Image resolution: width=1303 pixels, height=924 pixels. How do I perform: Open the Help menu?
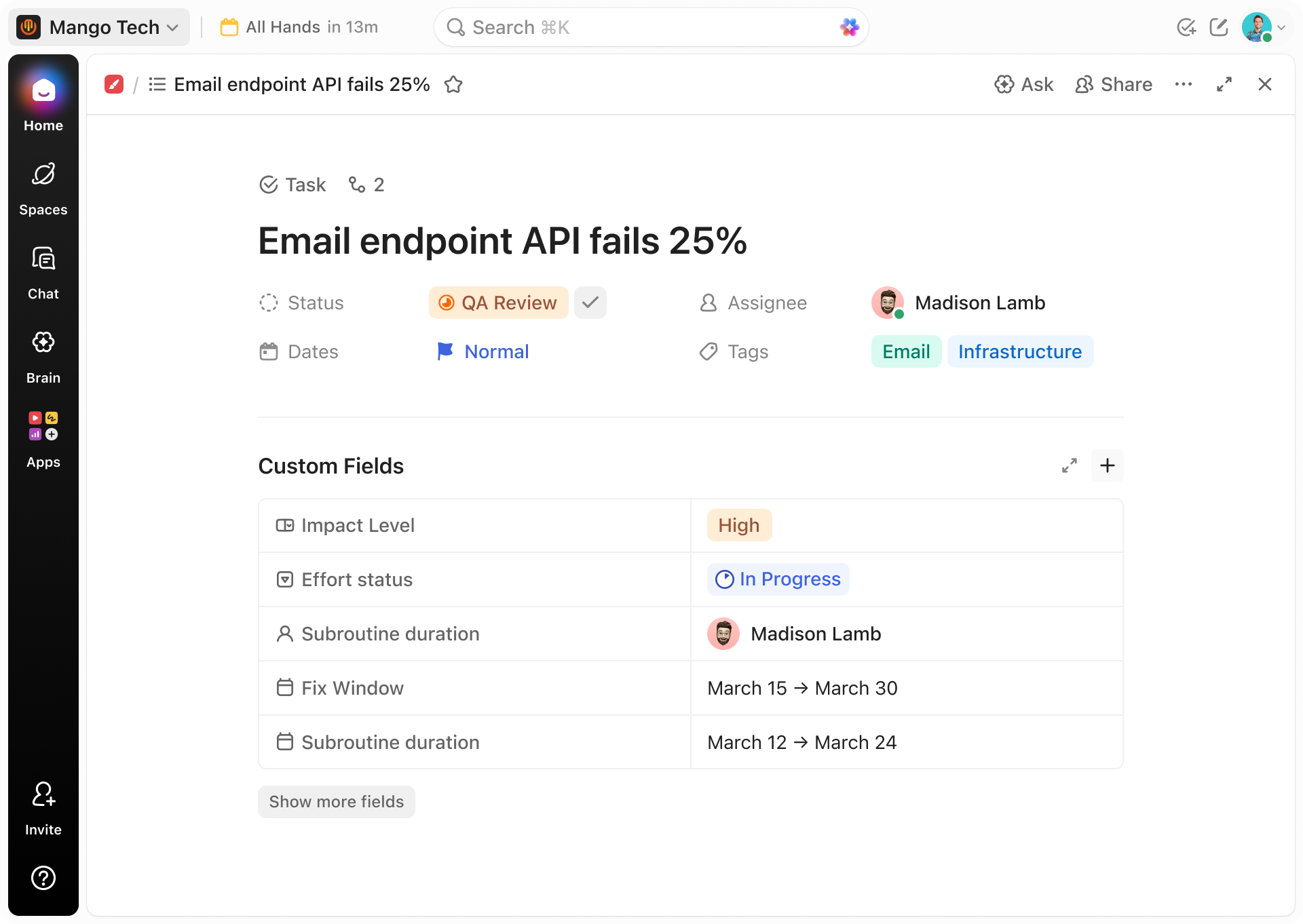tap(43, 878)
